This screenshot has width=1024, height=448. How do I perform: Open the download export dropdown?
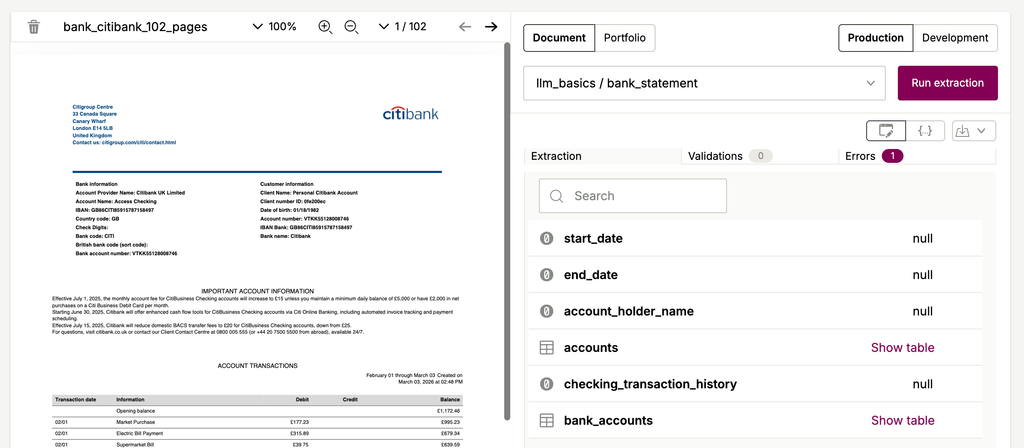click(974, 131)
